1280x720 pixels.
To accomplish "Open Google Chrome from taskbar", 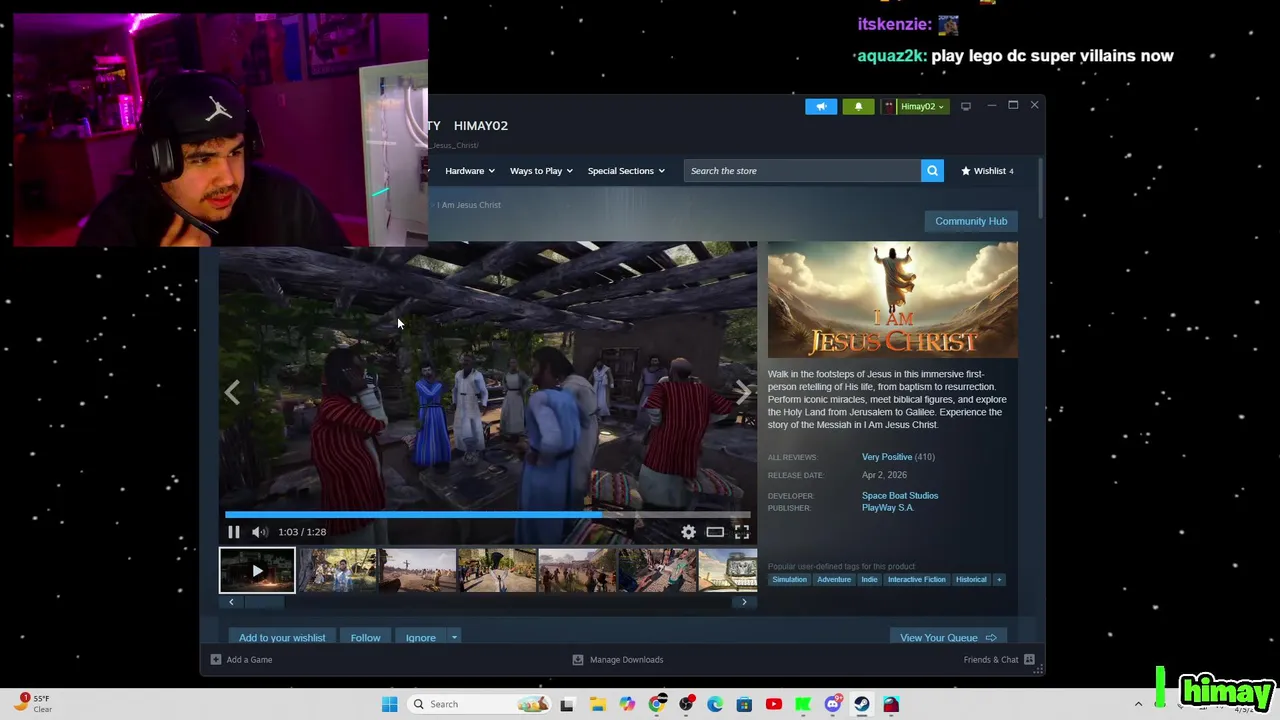I will coord(656,704).
